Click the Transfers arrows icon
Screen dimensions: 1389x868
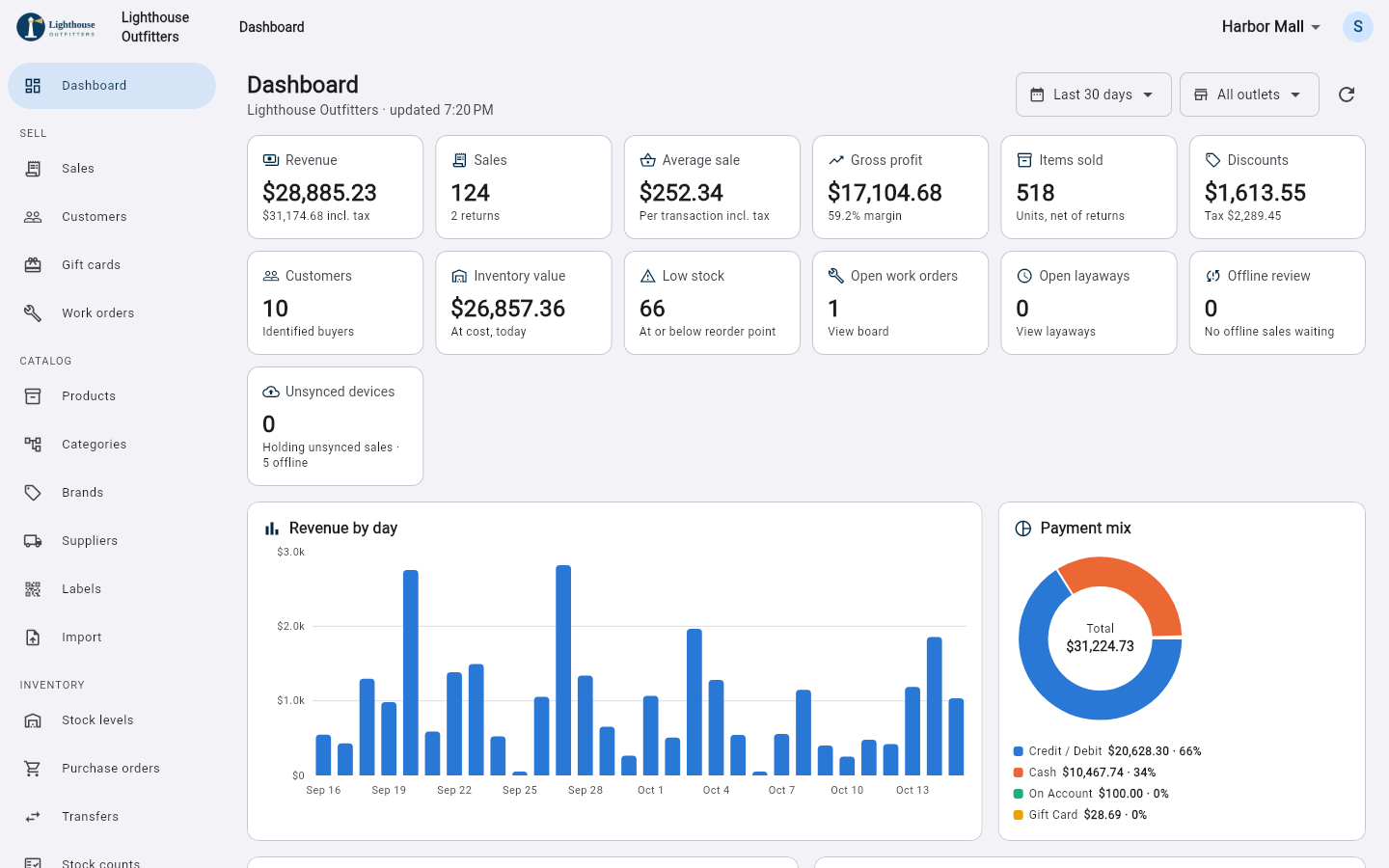[33, 817]
